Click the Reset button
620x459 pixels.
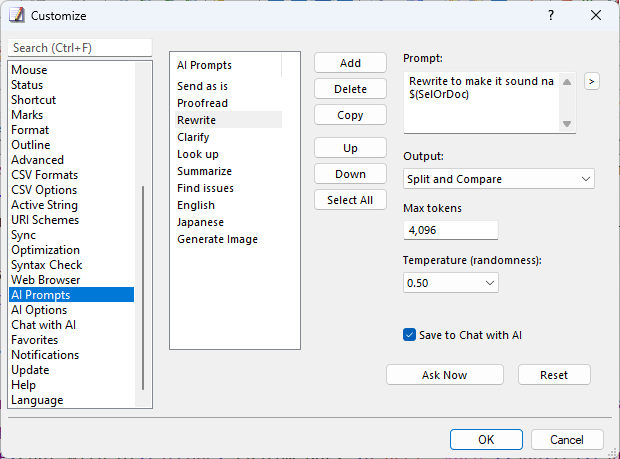point(554,375)
